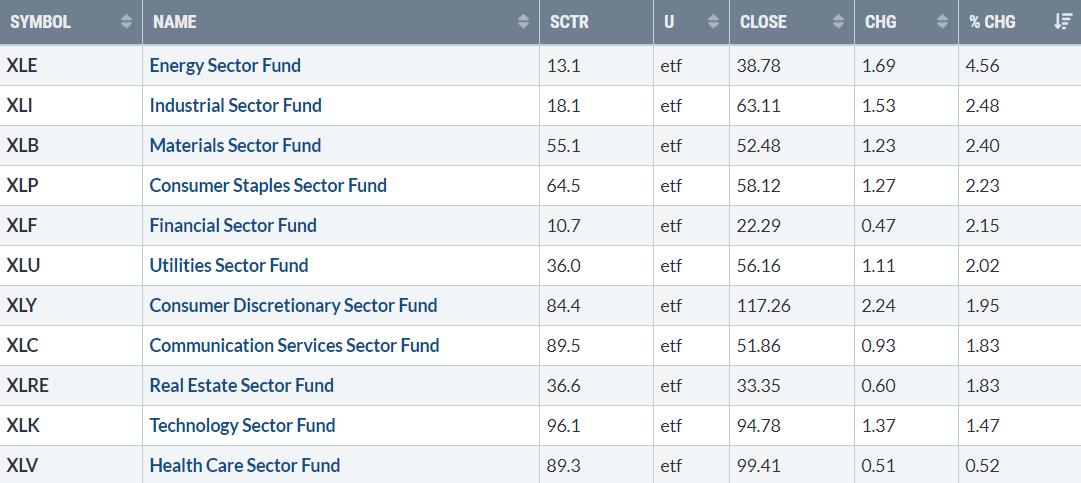Viewport: 1081px width, 483px height.
Task: Click the CHG column sort arrows
Action: [x=941, y=22]
